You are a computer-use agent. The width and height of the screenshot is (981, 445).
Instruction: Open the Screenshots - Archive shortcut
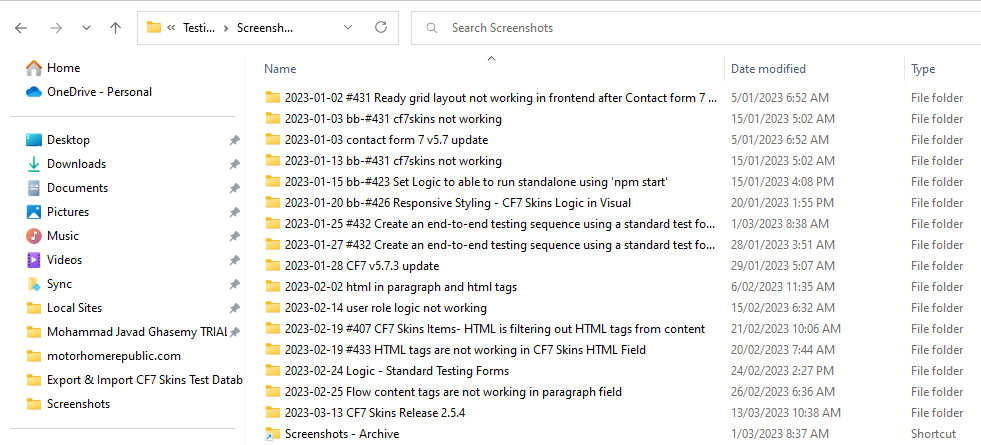click(x=341, y=434)
